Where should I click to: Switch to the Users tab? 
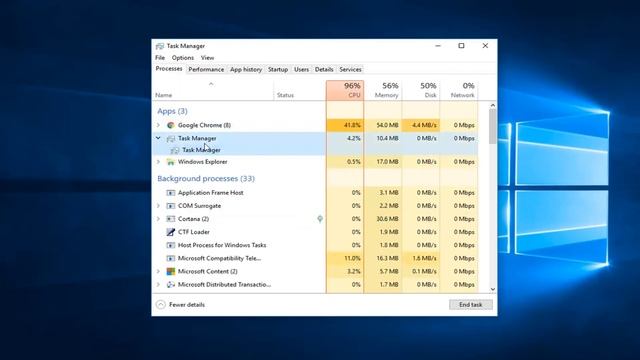coord(301,69)
